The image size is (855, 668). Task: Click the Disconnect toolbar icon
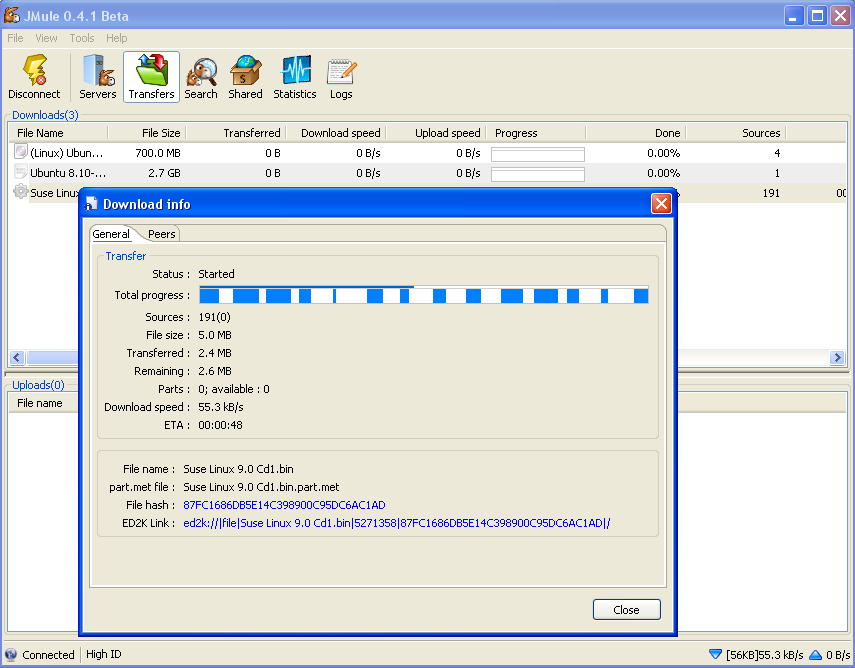click(x=34, y=77)
